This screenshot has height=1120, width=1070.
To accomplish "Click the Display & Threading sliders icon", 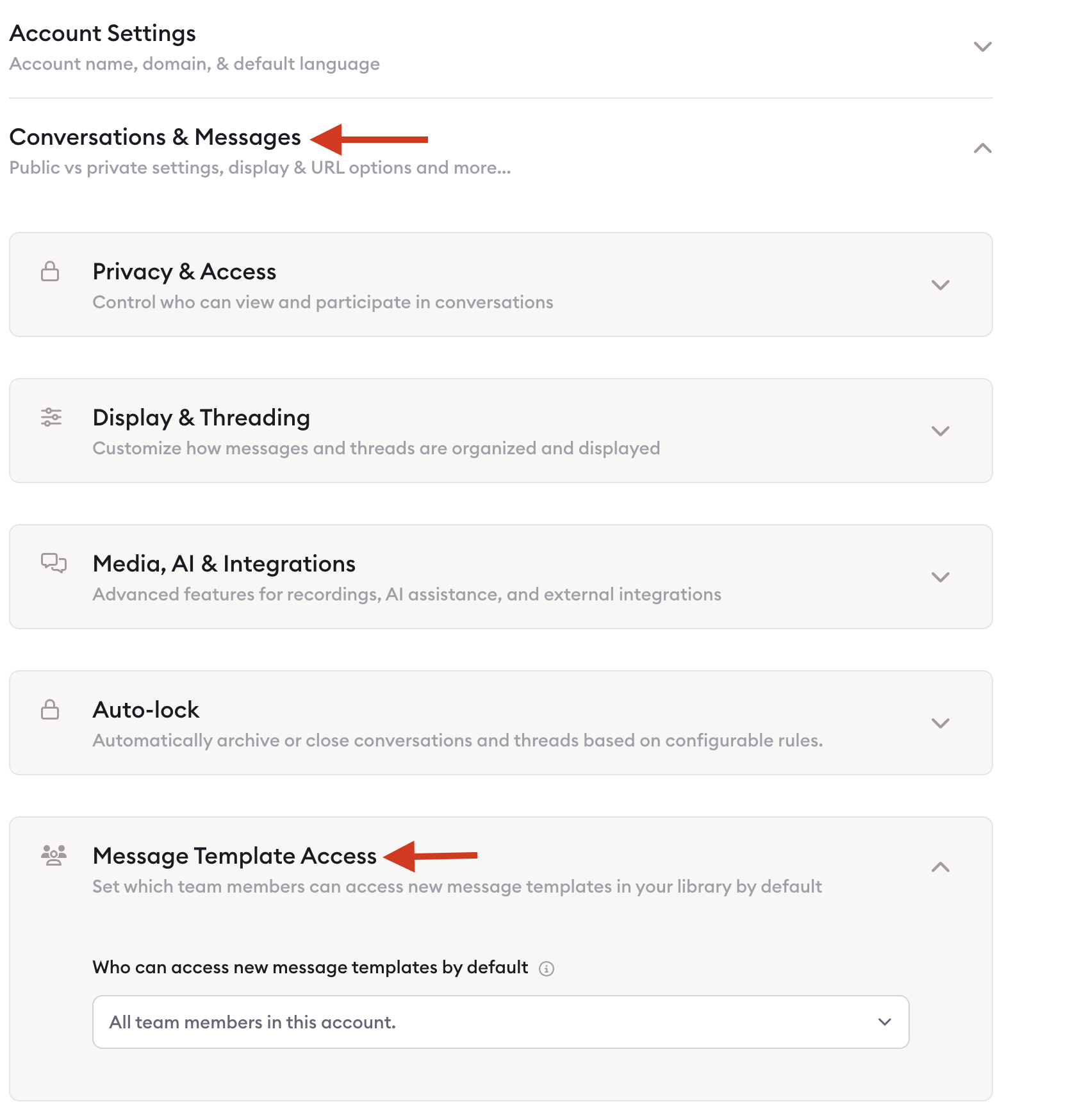I will pos(51,417).
